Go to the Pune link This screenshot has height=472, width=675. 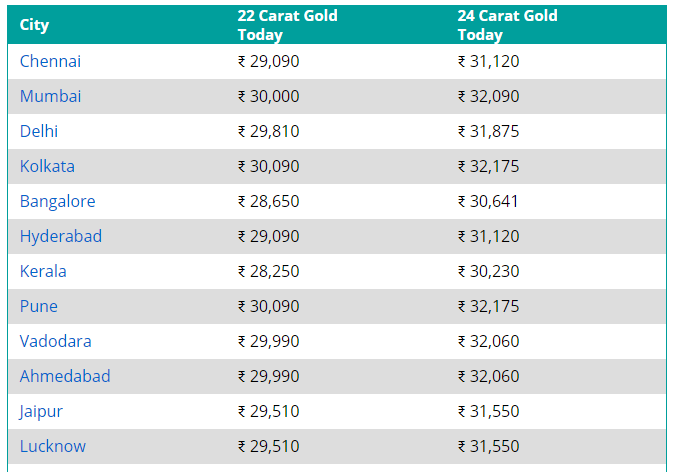tap(39, 306)
